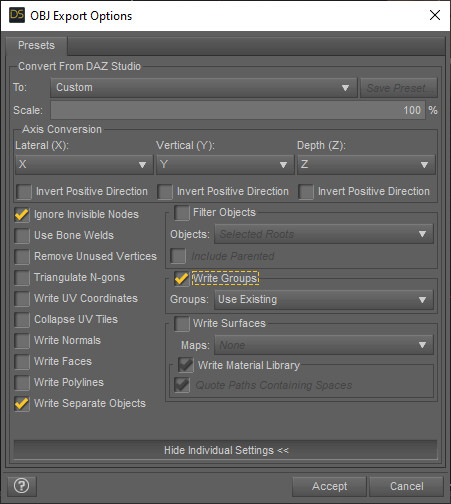This screenshot has height=504, width=451.
Task: Select the Presets tab
Action: [x=36, y=45]
